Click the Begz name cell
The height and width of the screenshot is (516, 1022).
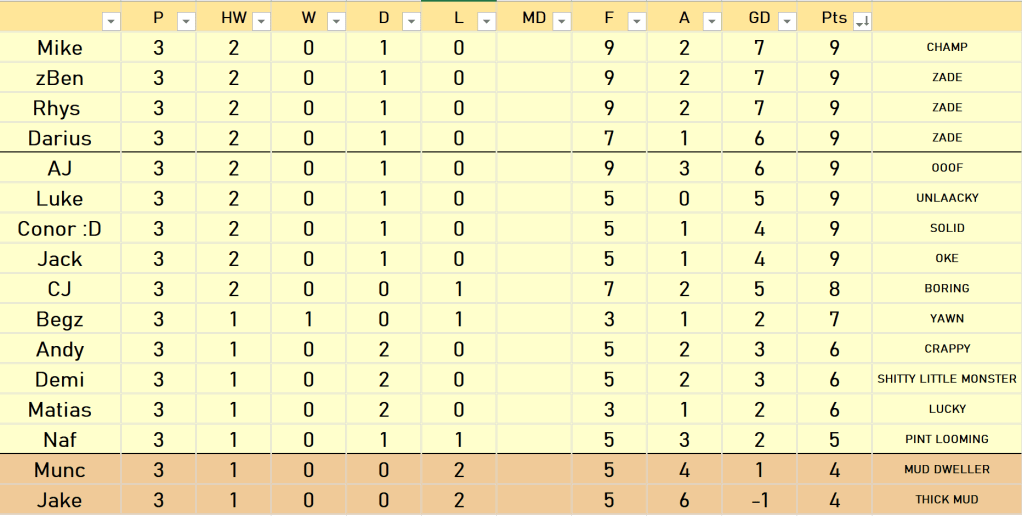(x=60, y=319)
